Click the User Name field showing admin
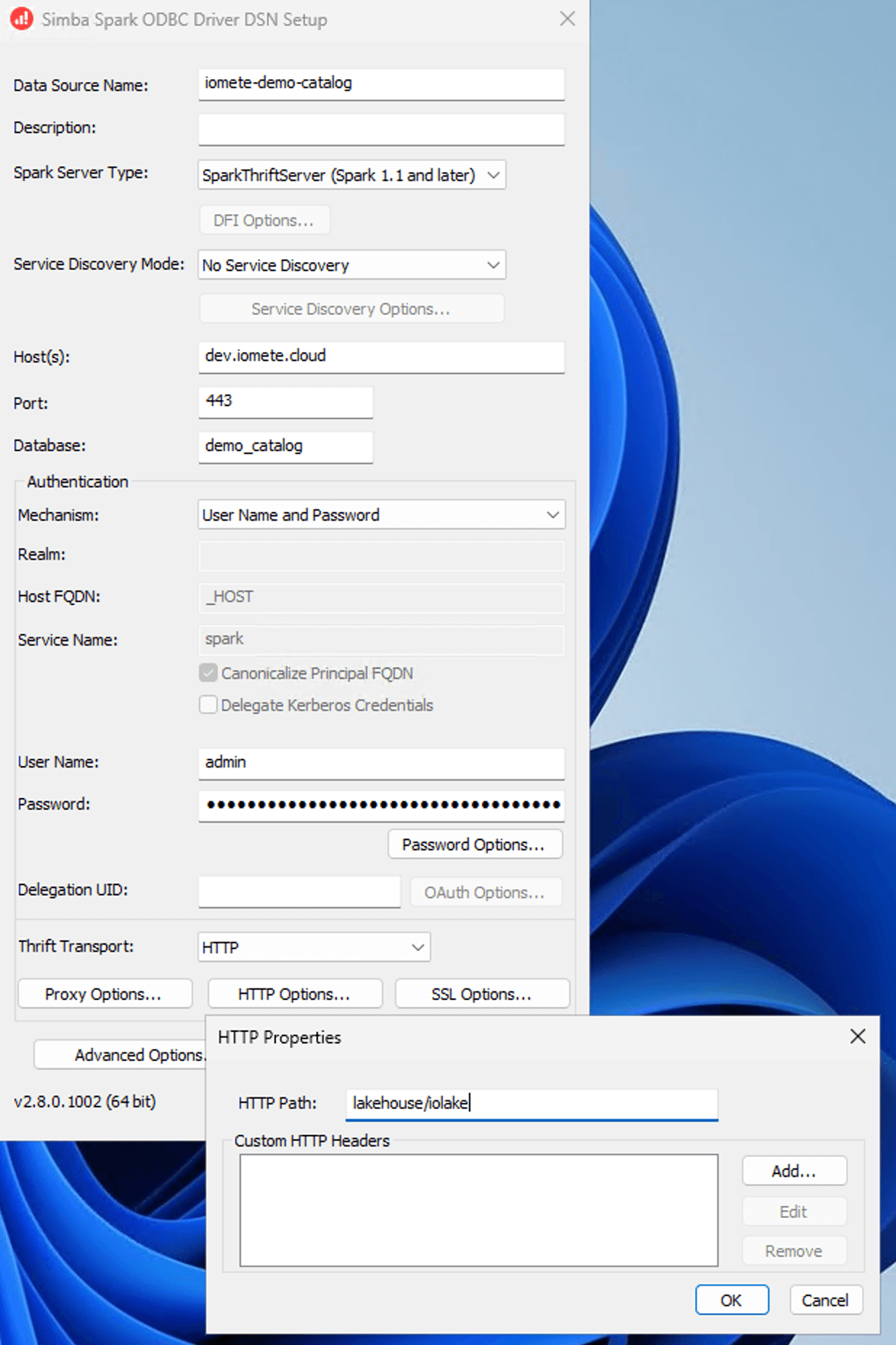 [x=381, y=764]
